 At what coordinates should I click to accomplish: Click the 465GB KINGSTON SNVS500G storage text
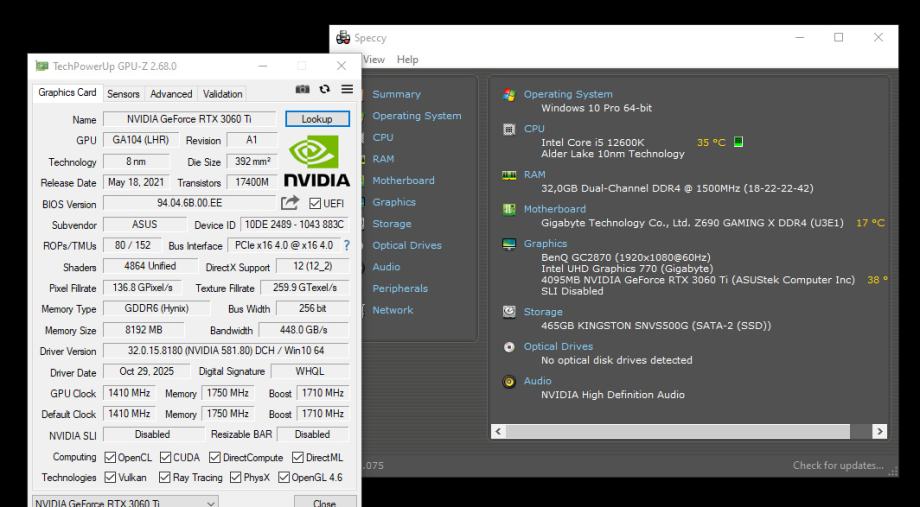[656, 325]
